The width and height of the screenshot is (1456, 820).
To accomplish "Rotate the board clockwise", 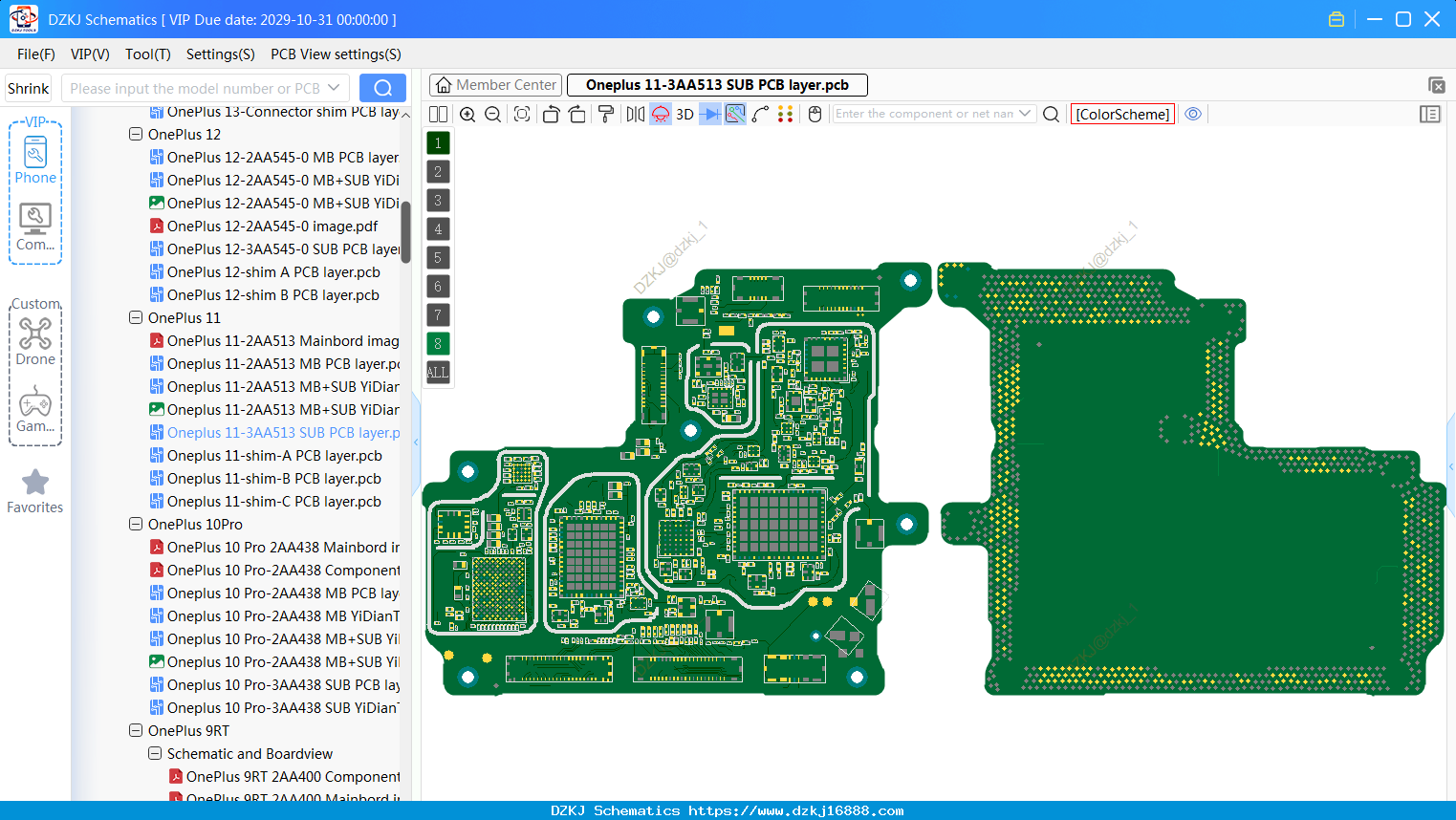I will click(x=577, y=114).
